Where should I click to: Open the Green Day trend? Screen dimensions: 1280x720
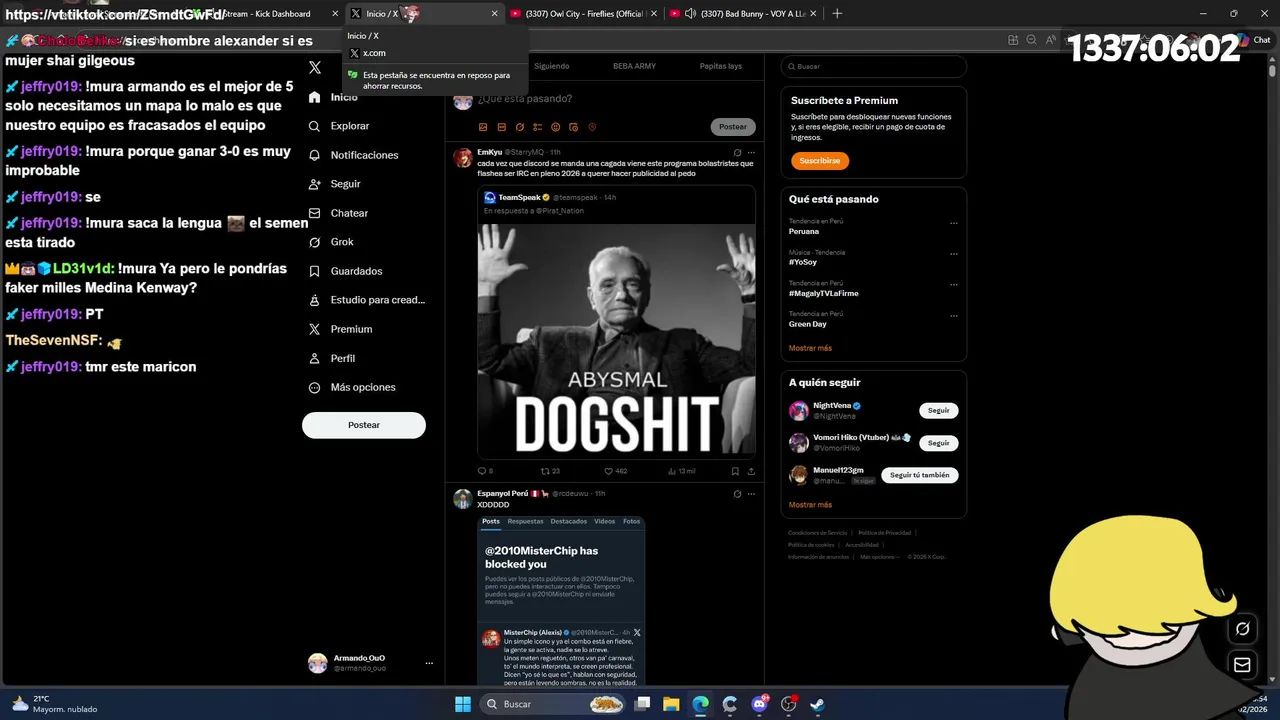(x=807, y=324)
